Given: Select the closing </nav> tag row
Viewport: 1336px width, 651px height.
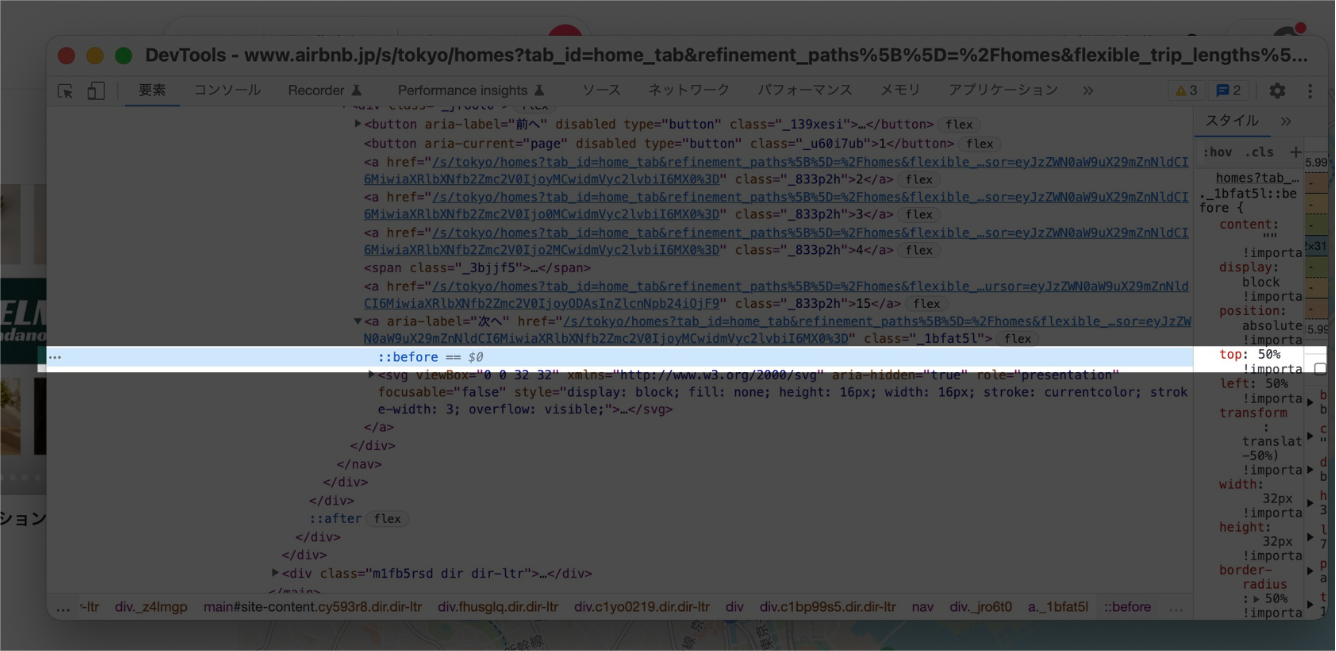Looking at the screenshot, I should pyautogui.click(x=359, y=464).
